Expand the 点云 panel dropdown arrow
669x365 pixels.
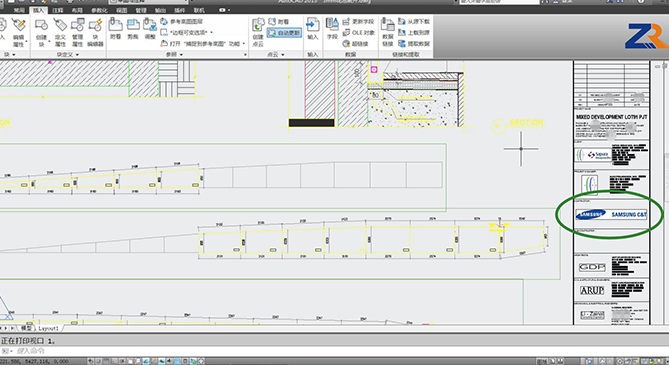[x=283, y=55]
